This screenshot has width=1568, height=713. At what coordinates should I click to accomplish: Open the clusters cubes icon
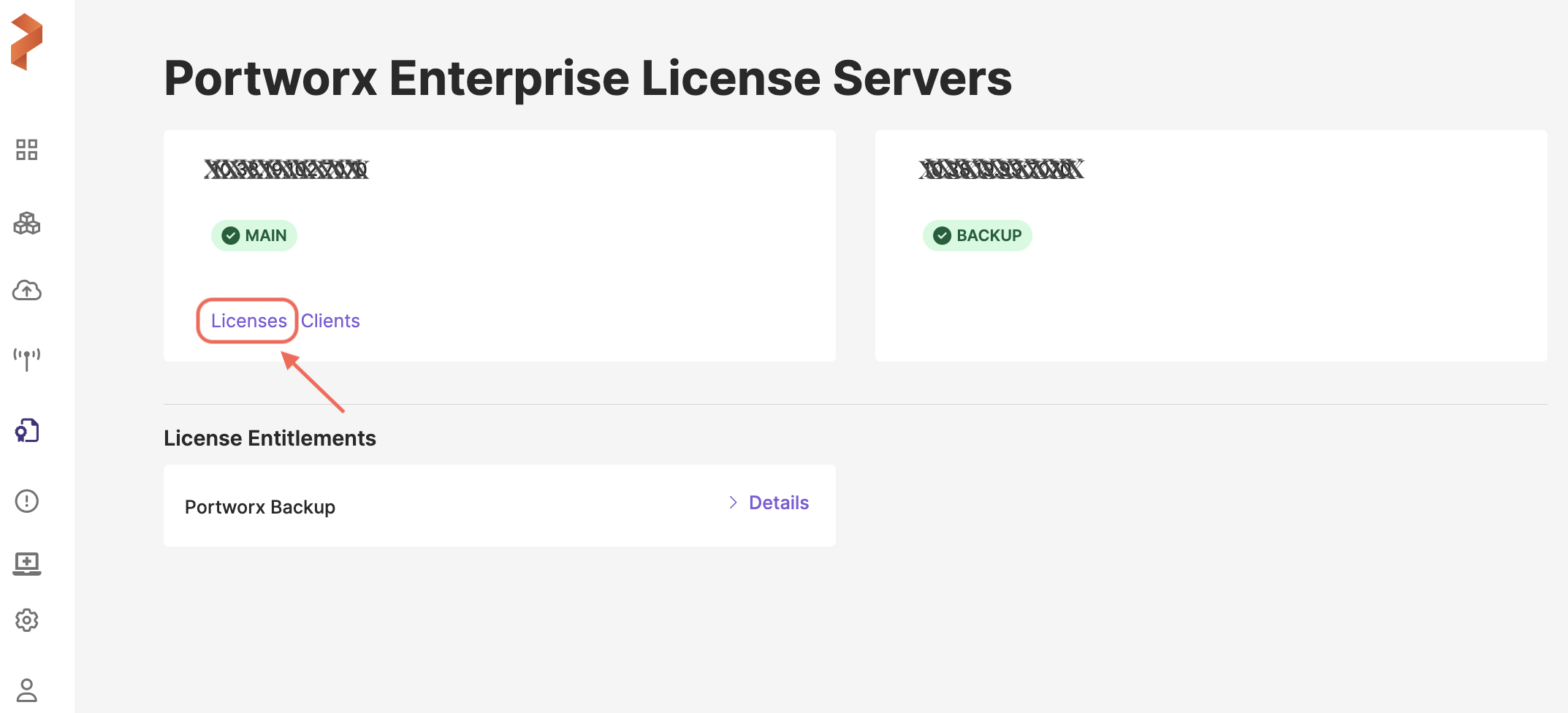(27, 223)
